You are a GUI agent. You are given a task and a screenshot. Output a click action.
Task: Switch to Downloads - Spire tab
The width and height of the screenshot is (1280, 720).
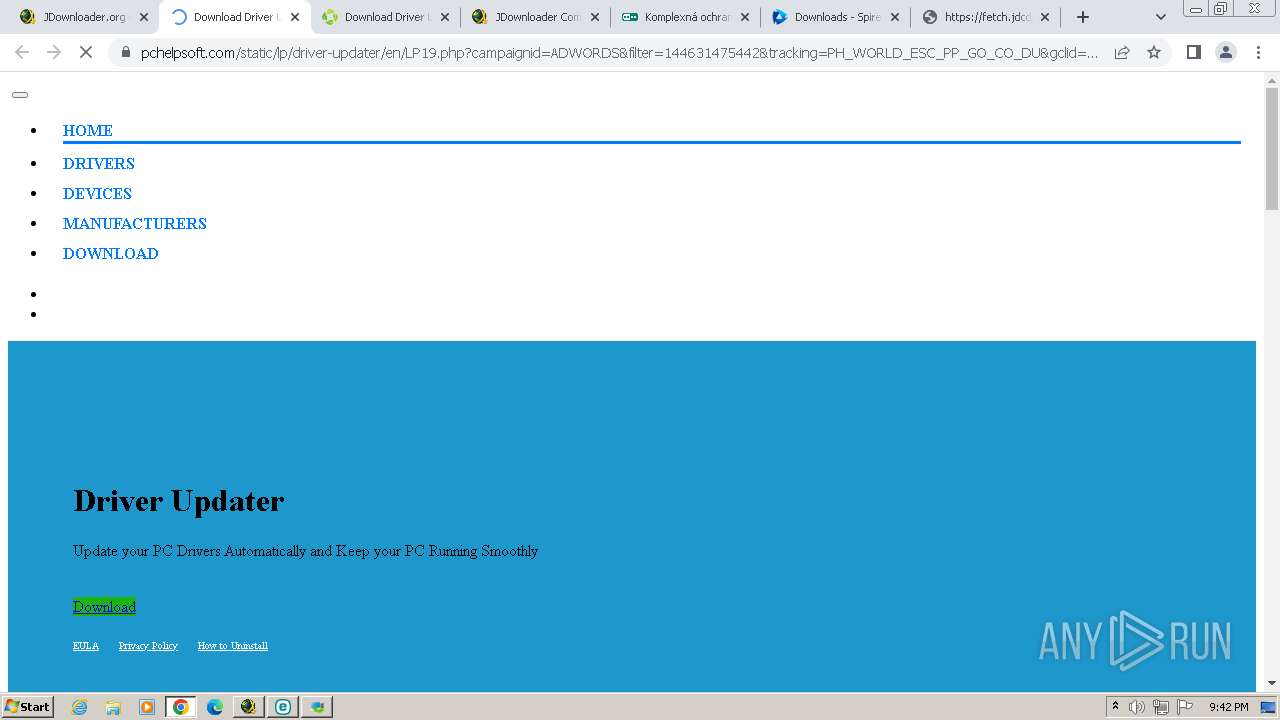837,17
